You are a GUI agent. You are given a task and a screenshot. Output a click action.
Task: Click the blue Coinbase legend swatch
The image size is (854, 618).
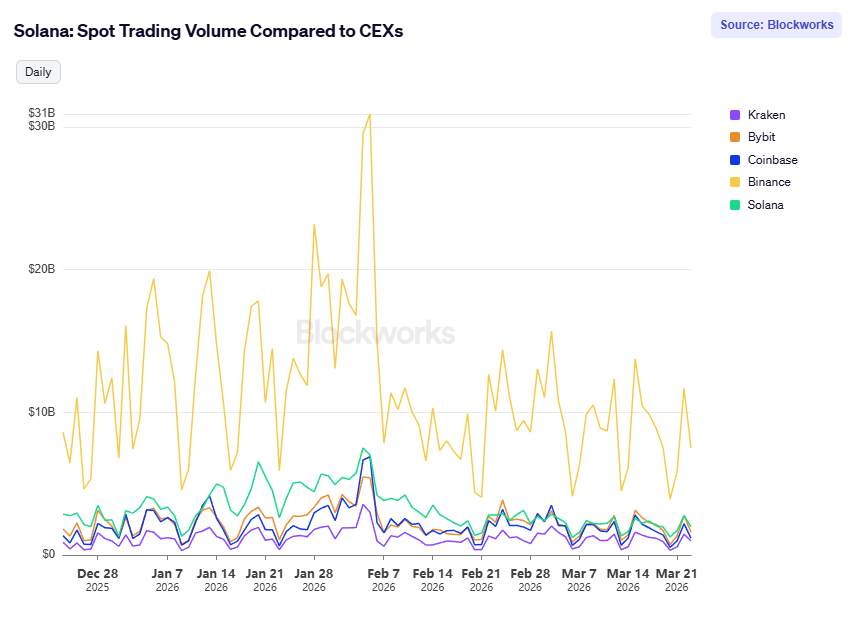736,159
